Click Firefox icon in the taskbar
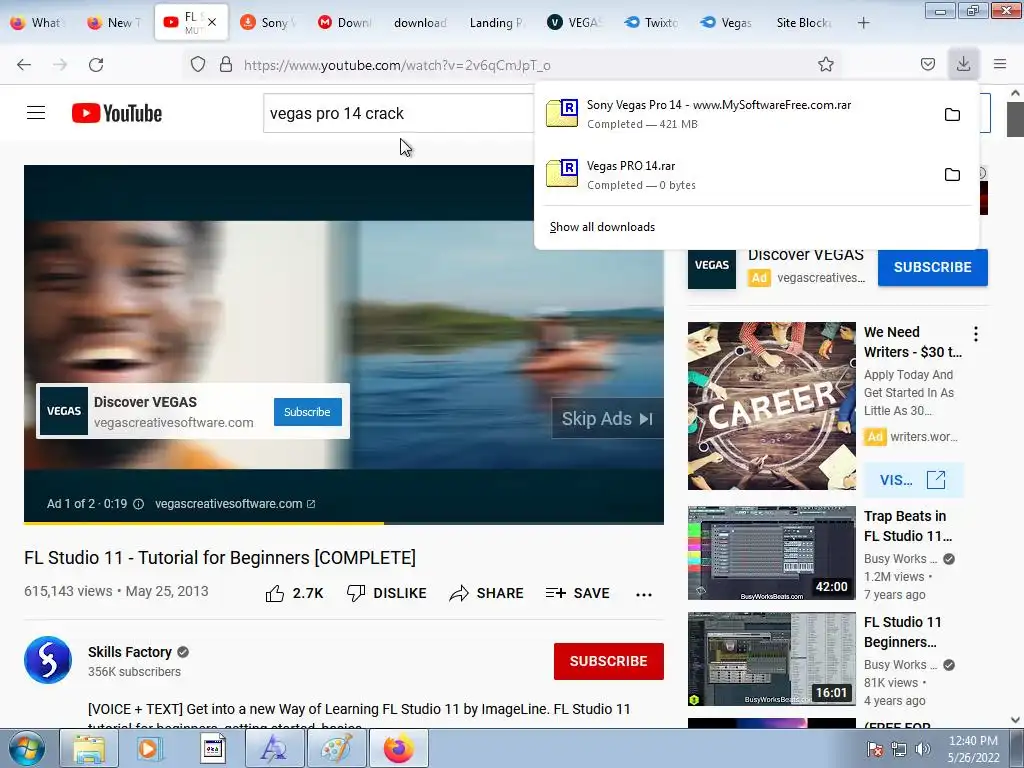 click(398, 748)
